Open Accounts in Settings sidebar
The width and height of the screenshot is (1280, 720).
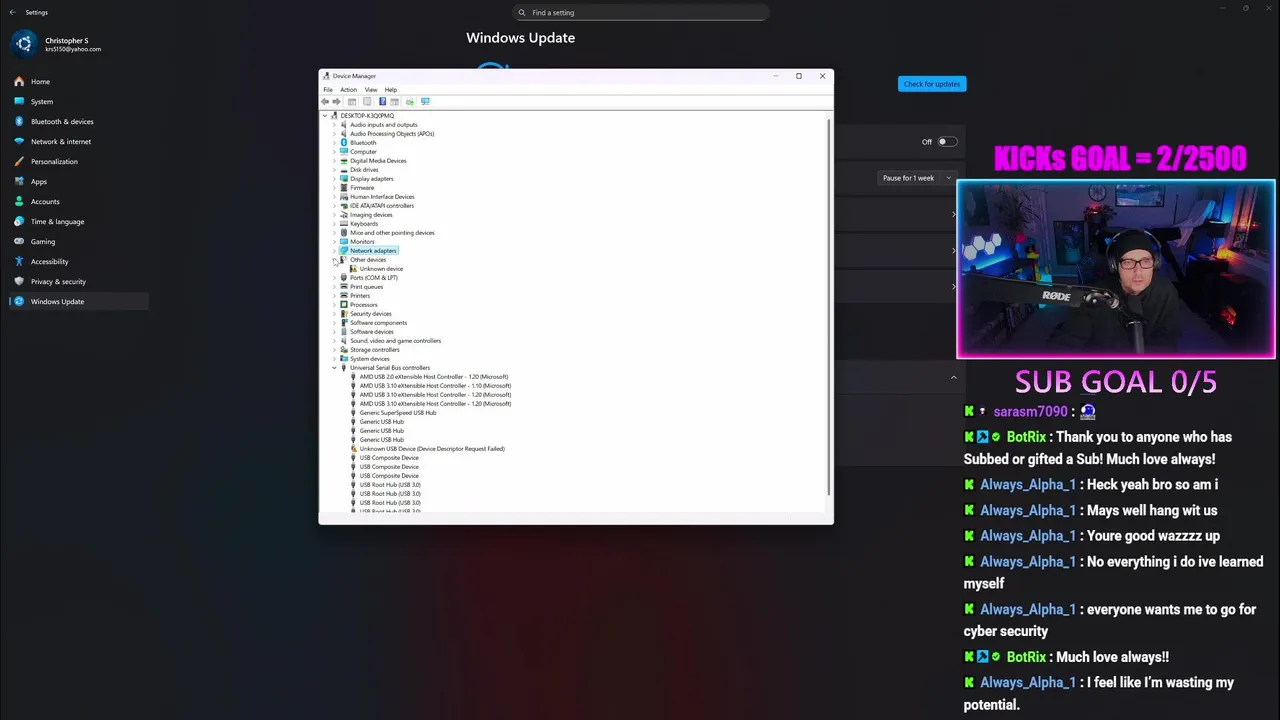pyautogui.click(x=79, y=202)
